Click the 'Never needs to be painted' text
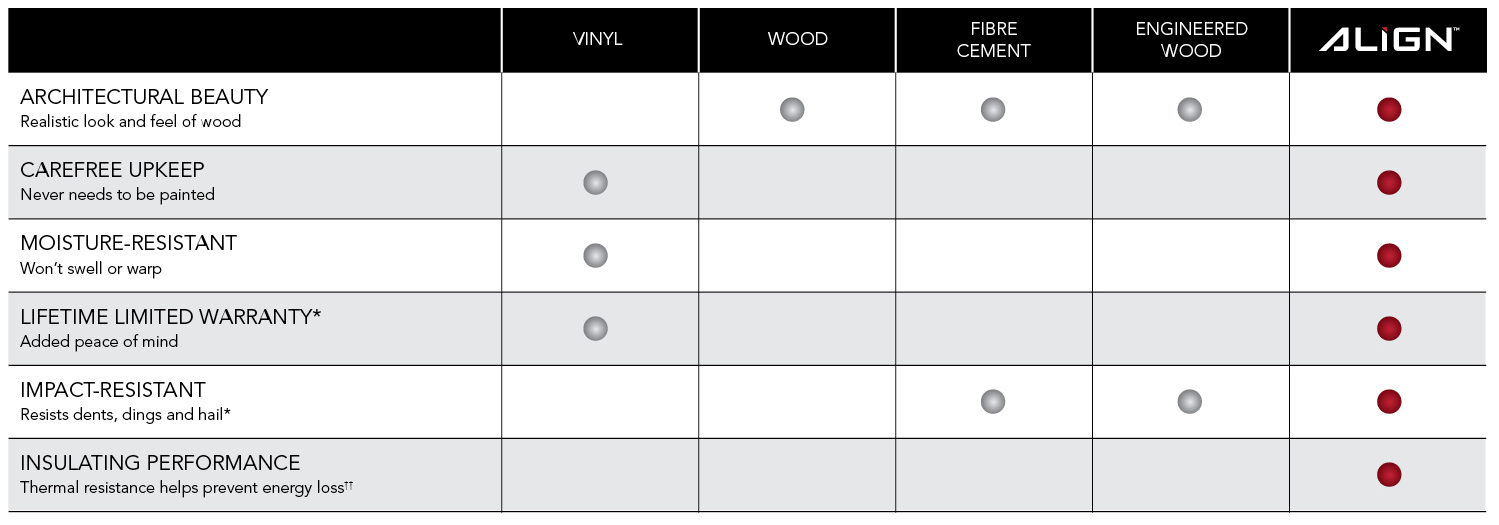The image size is (1499, 525). tap(117, 194)
